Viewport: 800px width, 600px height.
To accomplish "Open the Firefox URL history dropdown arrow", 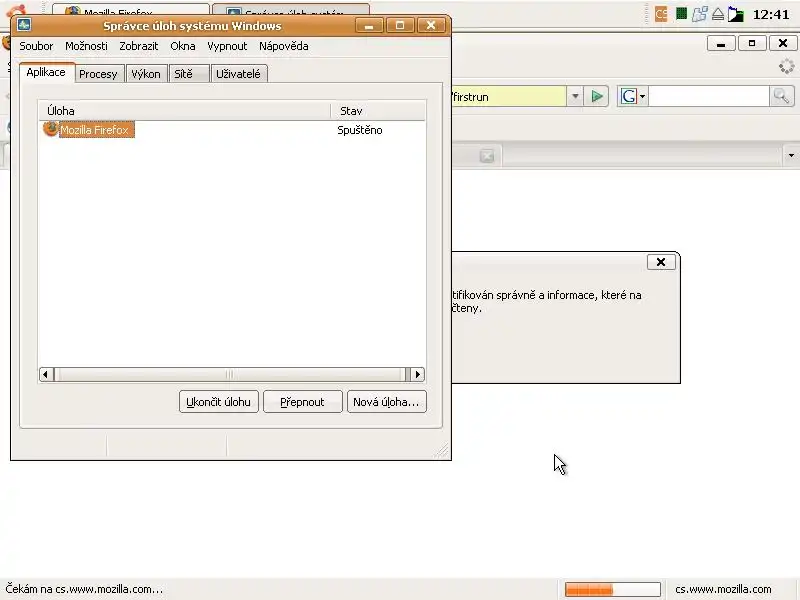I will (575, 96).
